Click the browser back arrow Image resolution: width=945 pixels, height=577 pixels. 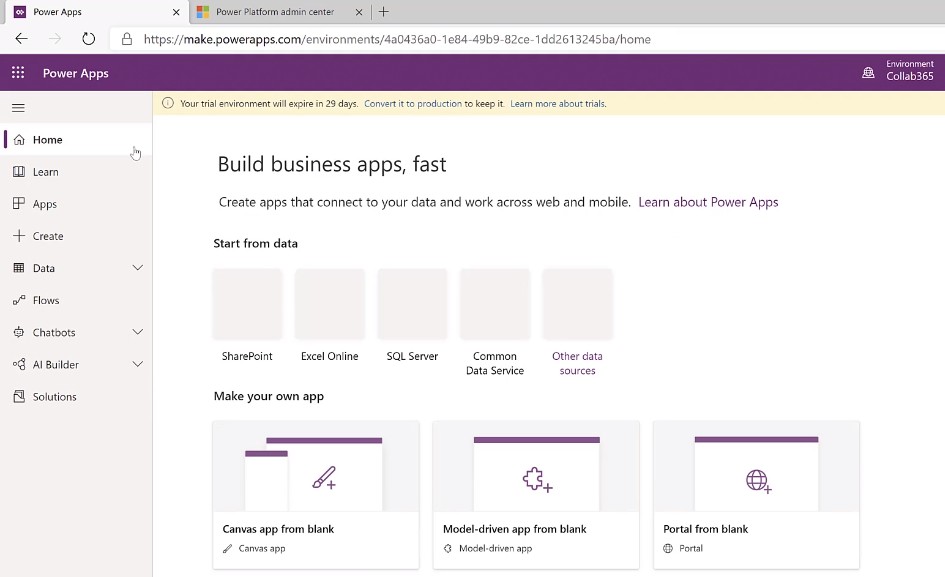(x=22, y=39)
